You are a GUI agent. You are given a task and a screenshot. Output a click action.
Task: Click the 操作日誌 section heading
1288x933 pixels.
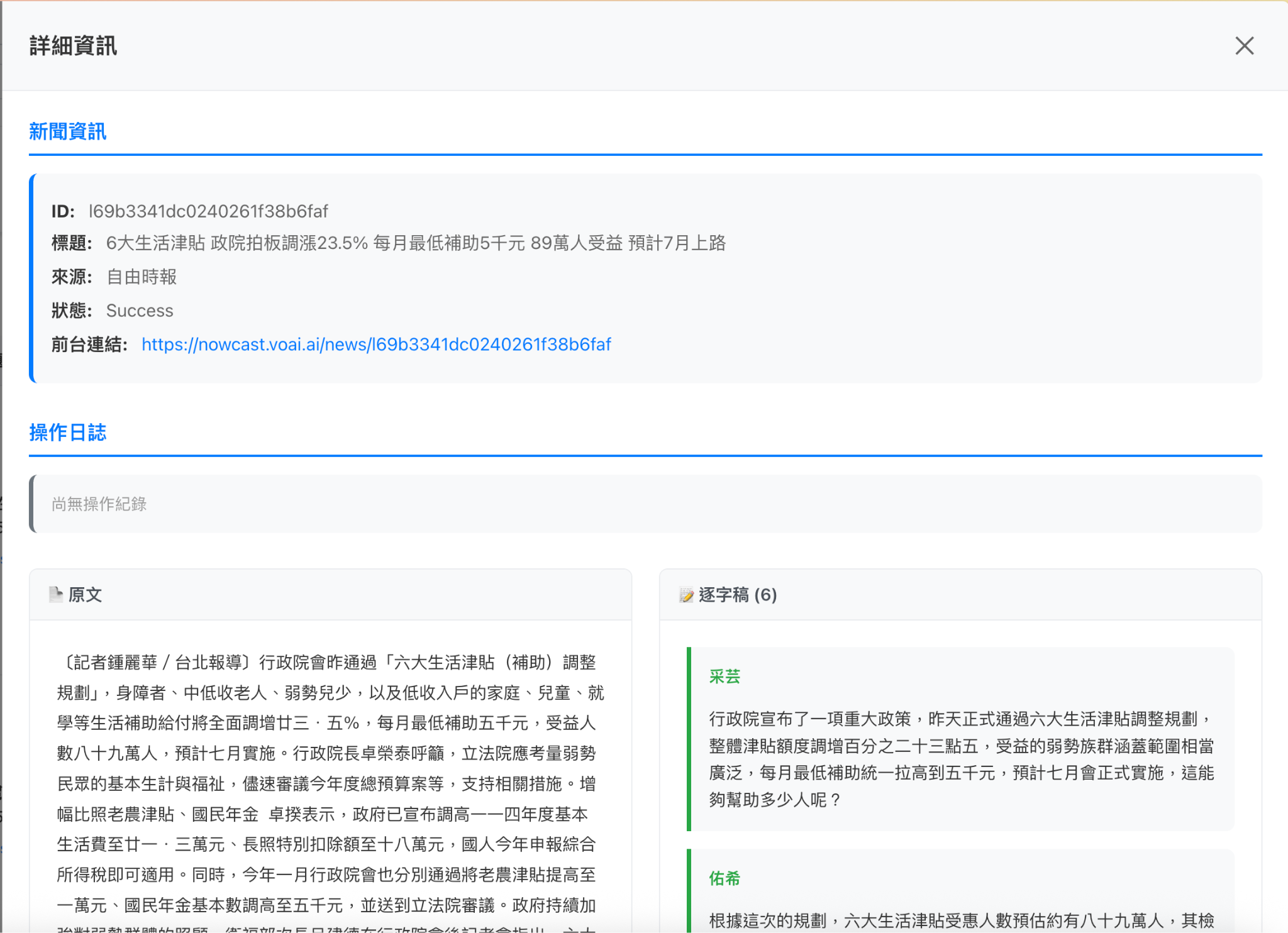[68, 433]
